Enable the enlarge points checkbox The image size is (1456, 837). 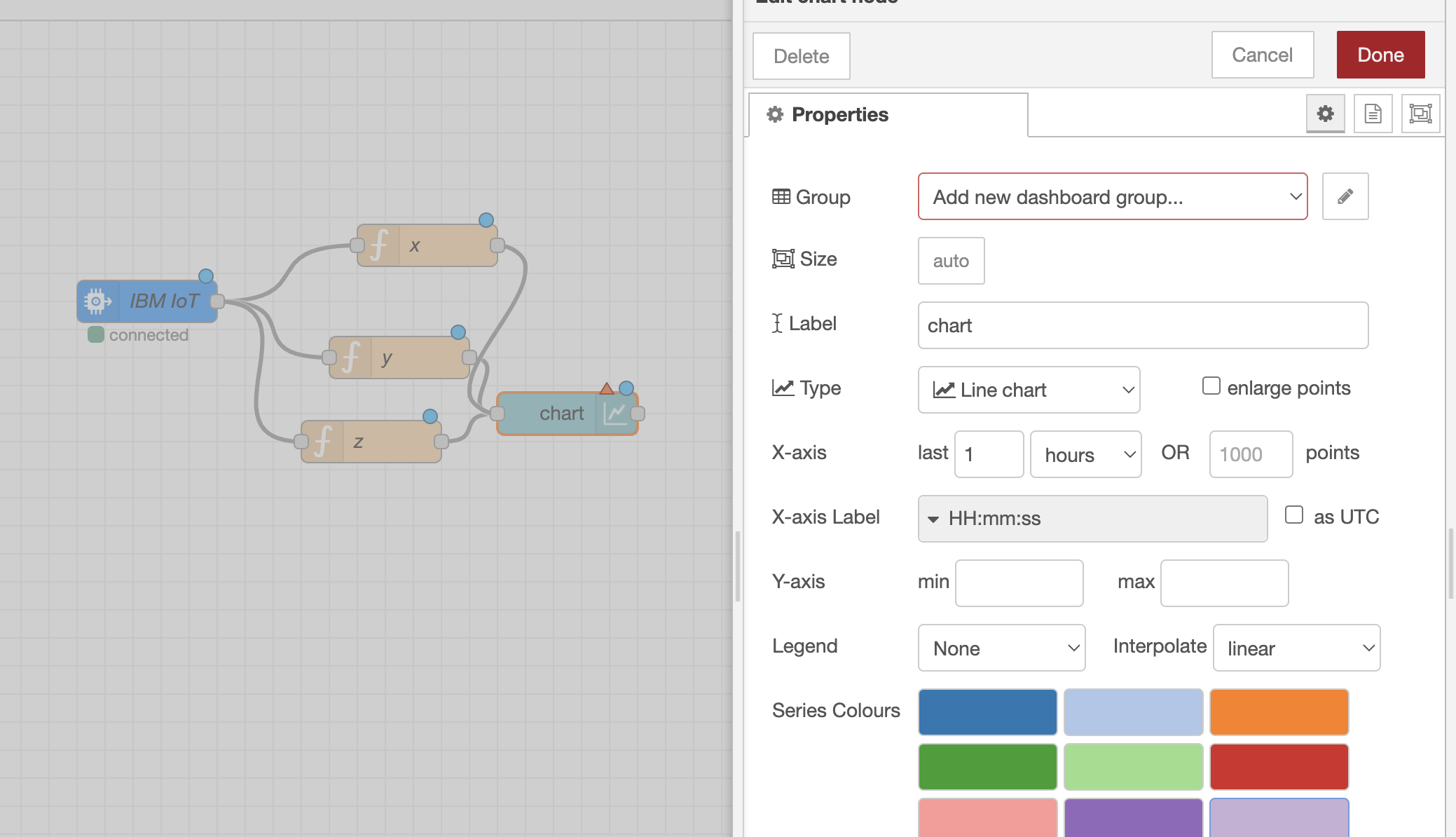coord(1211,386)
